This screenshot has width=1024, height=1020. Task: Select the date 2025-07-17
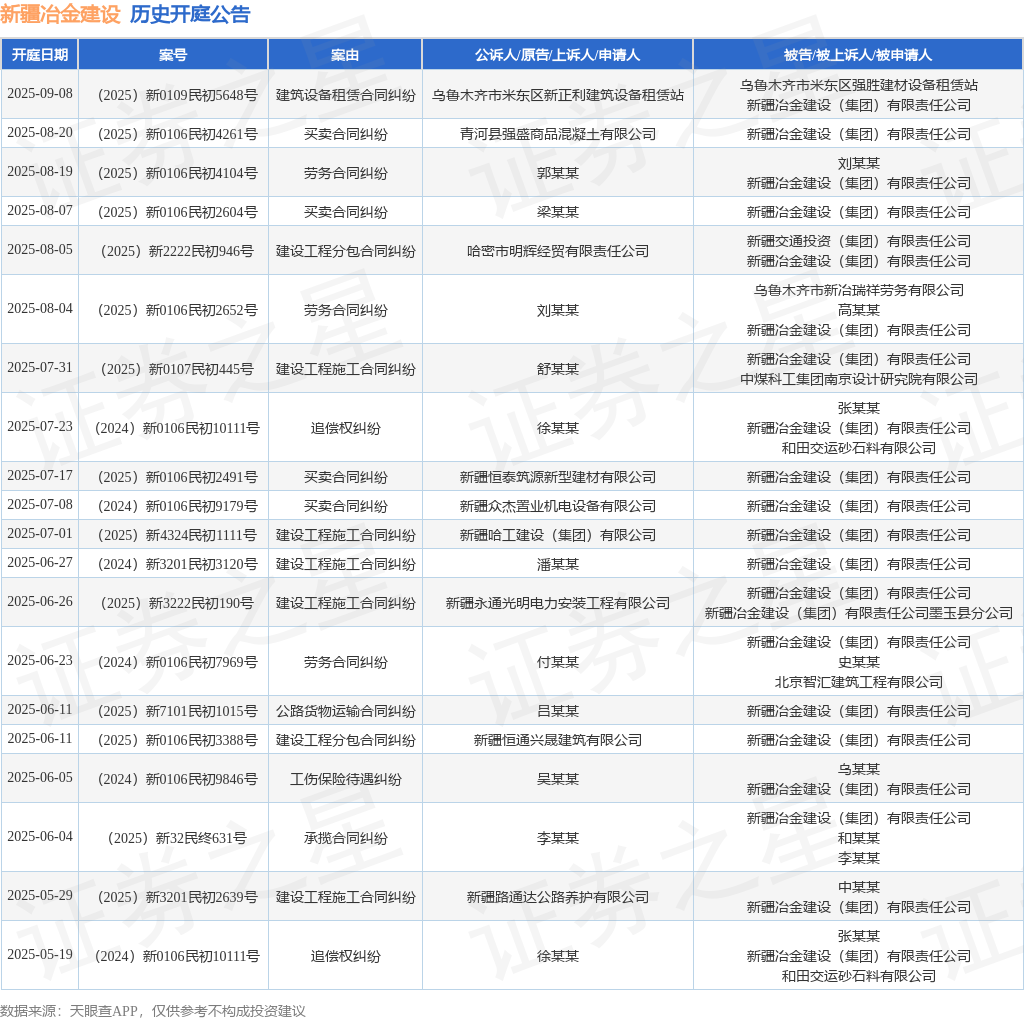pos(40,475)
